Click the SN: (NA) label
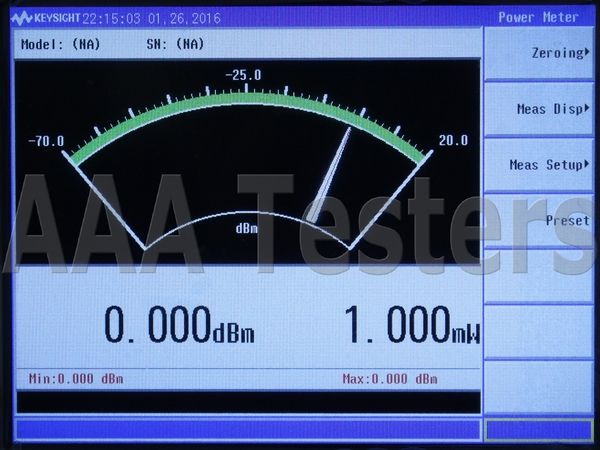Screen dimensions: 600x450 [x=175, y=44]
